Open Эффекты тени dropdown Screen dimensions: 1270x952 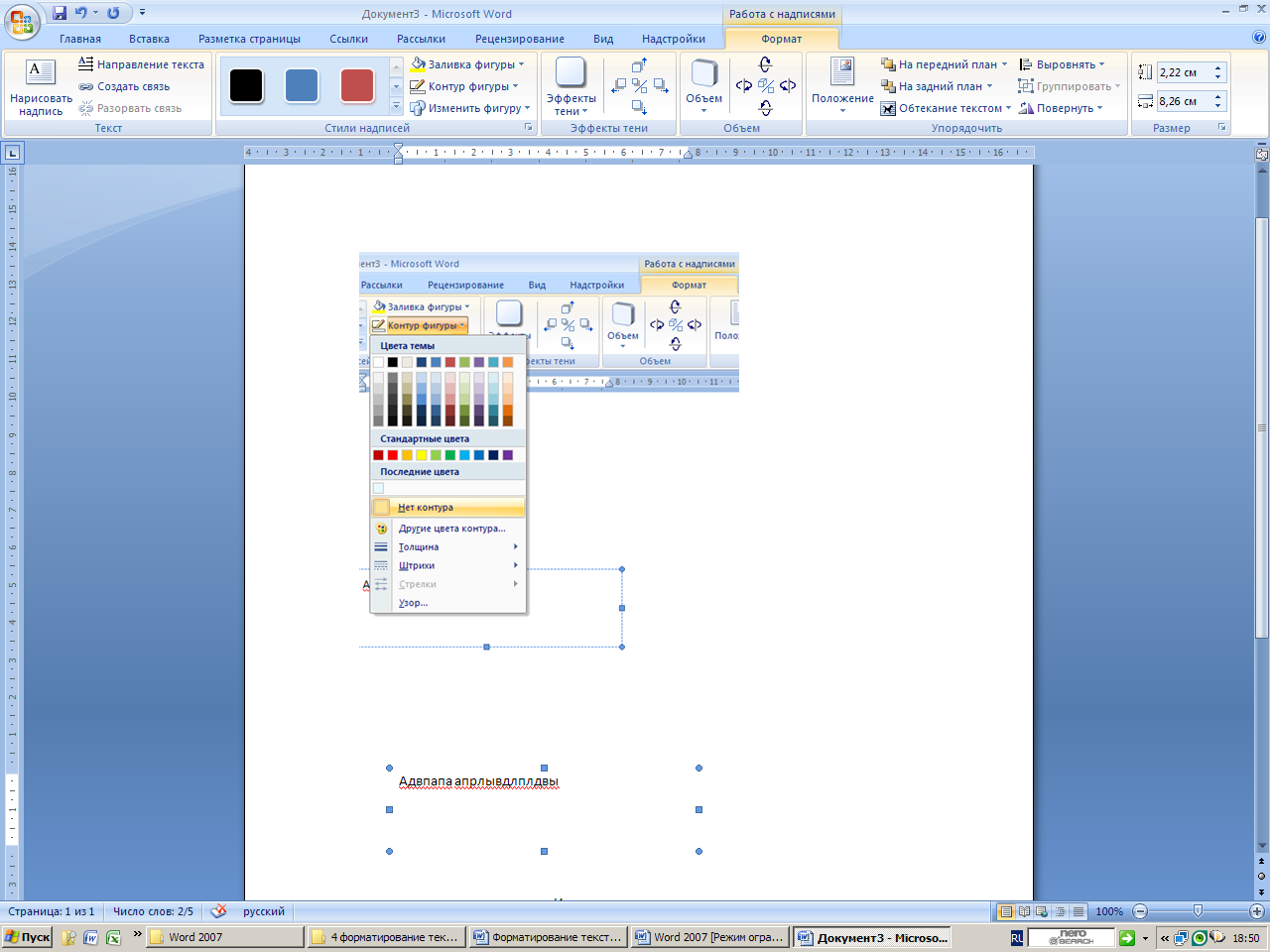571,86
